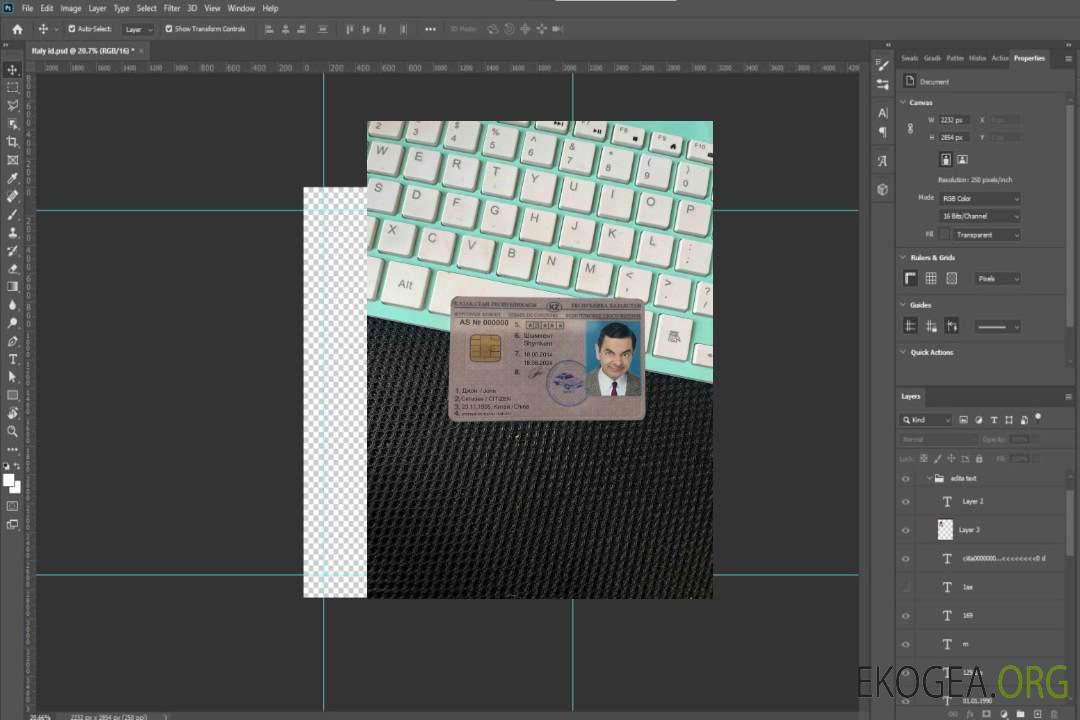The height and width of the screenshot is (720, 1080).
Task: Select the Zoom tool
Action: point(12,431)
